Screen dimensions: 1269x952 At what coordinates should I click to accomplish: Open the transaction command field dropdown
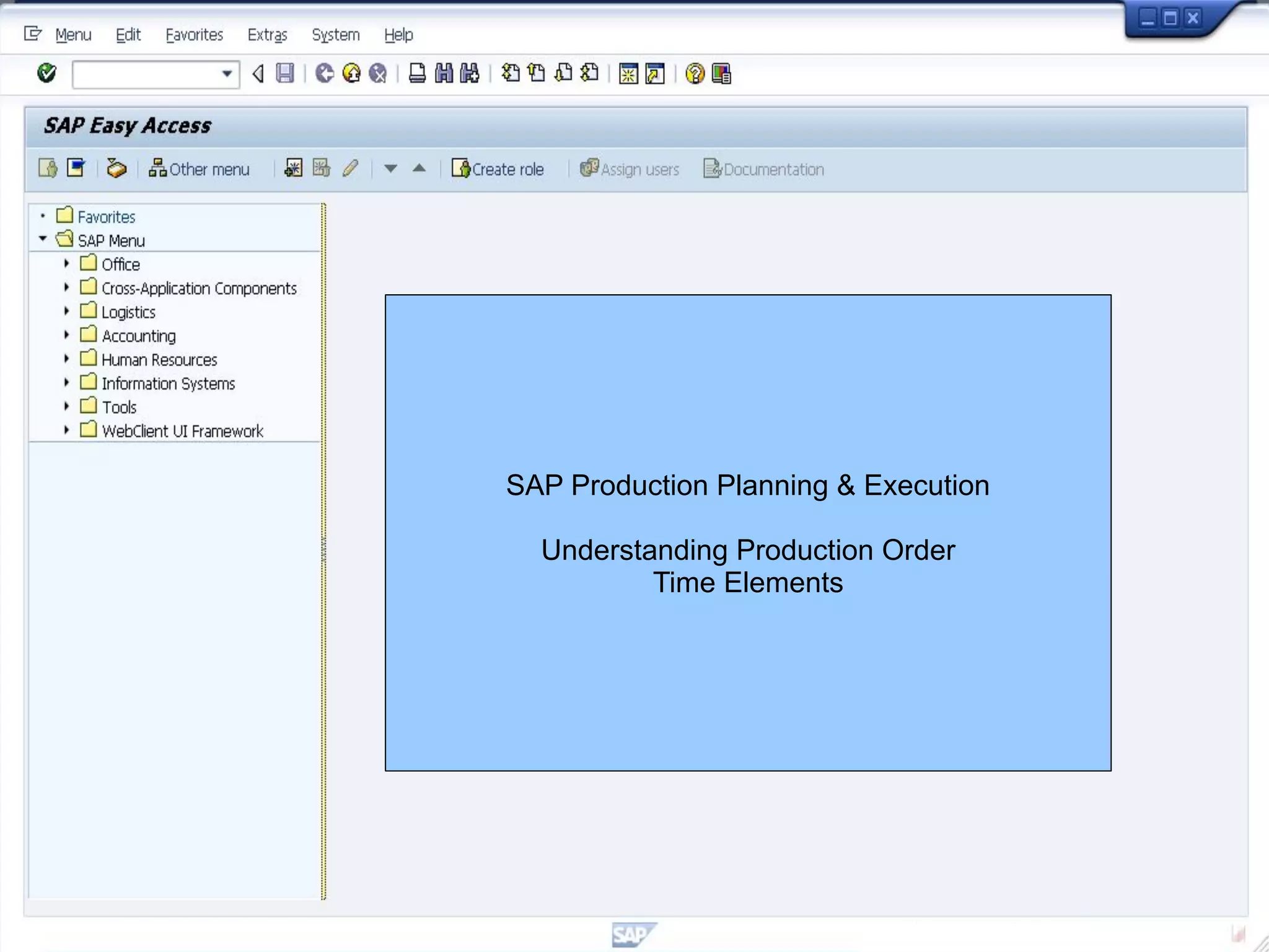pyautogui.click(x=227, y=74)
